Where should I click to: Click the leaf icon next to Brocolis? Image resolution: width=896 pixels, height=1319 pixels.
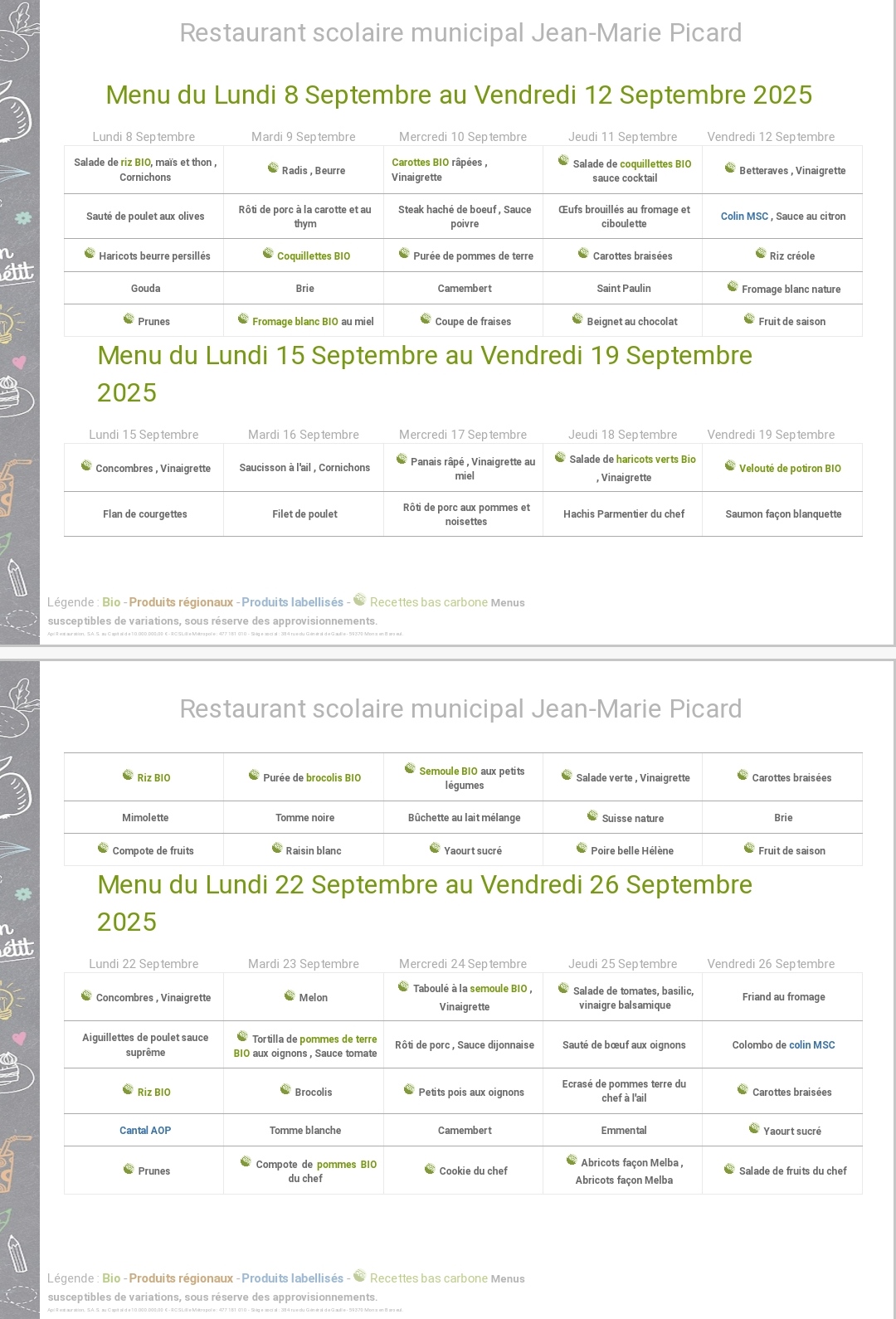coord(285,1090)
